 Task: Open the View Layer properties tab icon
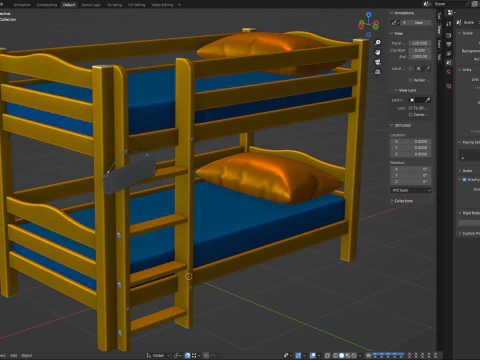[449, 53]
